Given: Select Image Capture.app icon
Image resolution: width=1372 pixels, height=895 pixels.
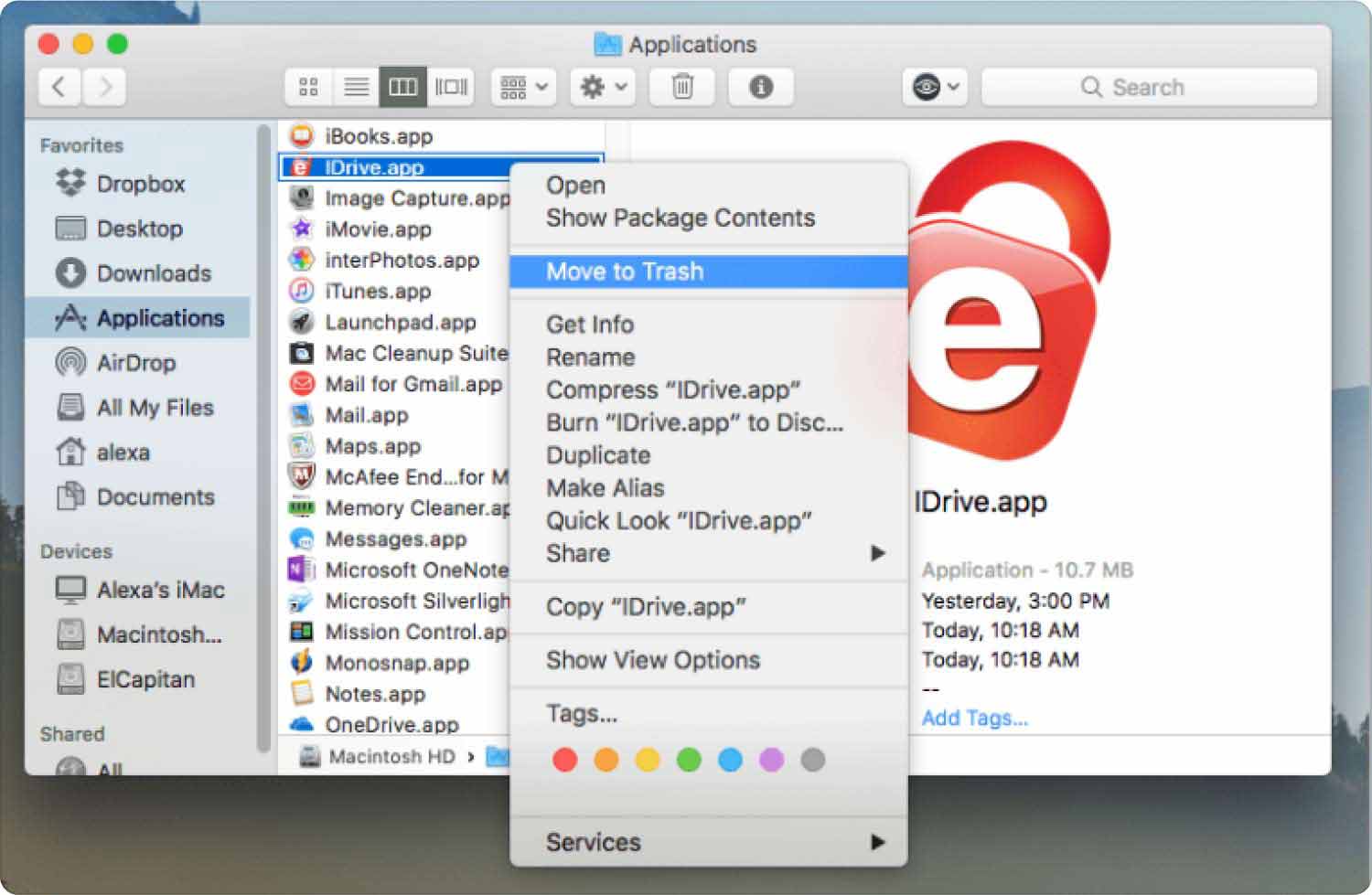Looking at the screenshot, I should 302,198.
